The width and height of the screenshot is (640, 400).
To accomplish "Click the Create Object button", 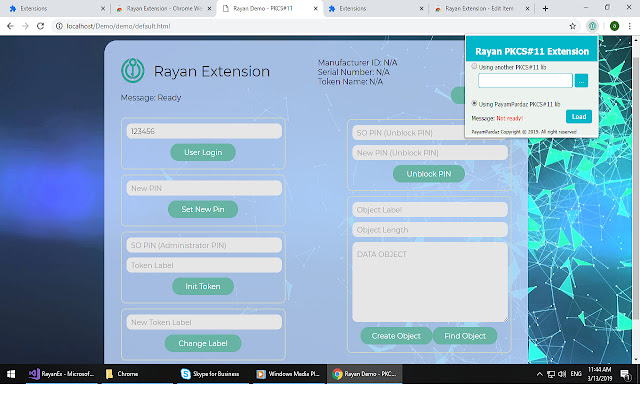I will pyautogui.click(x=396, y=336).
